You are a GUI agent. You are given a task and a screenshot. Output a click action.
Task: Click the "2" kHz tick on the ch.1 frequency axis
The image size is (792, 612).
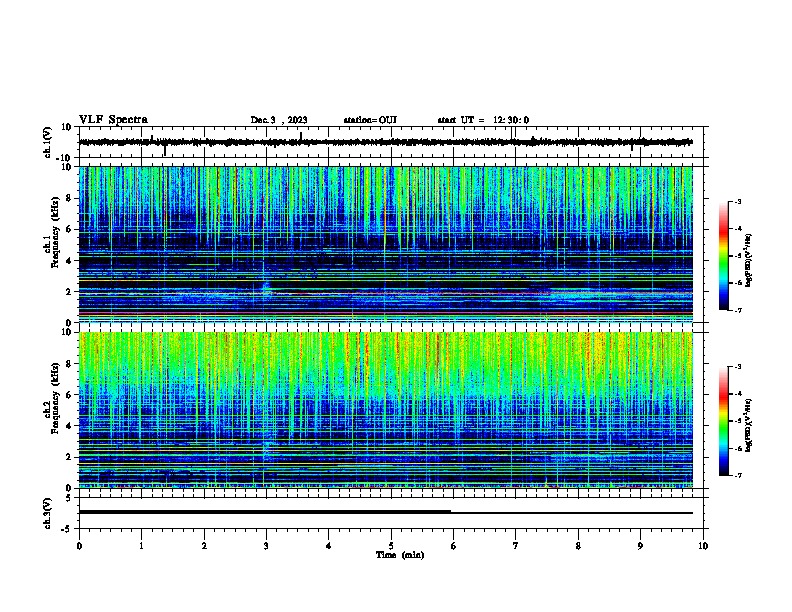[69, 292]
